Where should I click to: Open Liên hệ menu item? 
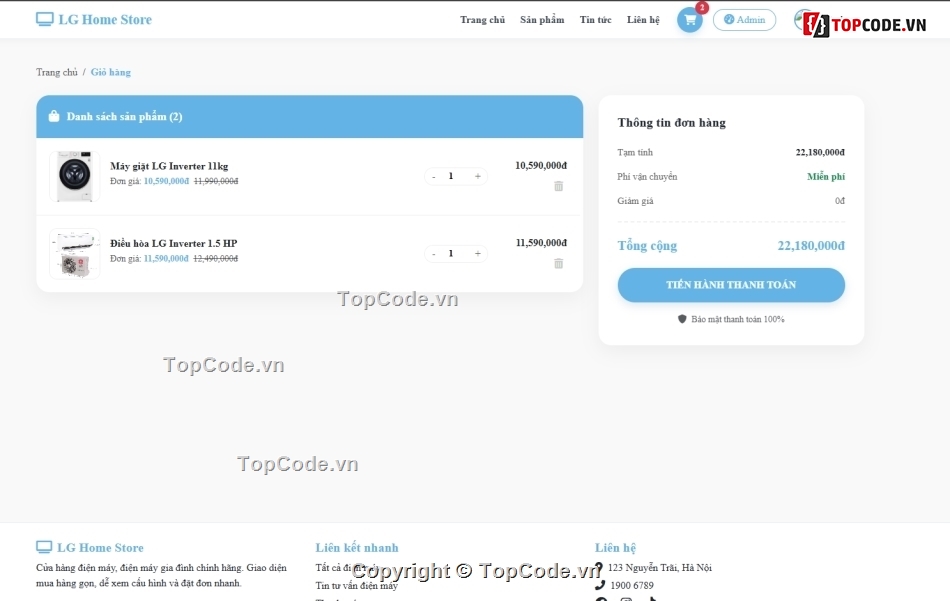[x=643, y=20]
